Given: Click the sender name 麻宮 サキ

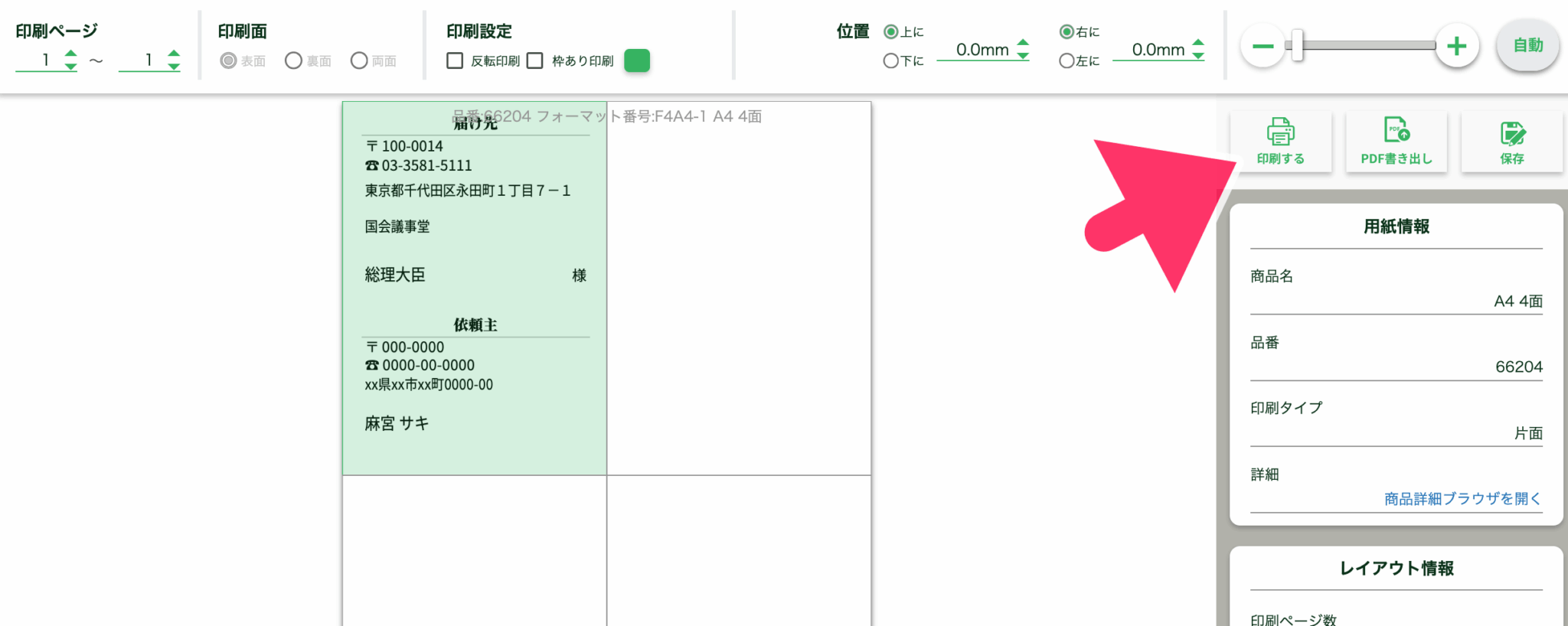Looking at the screenshot, I should 397,423.
